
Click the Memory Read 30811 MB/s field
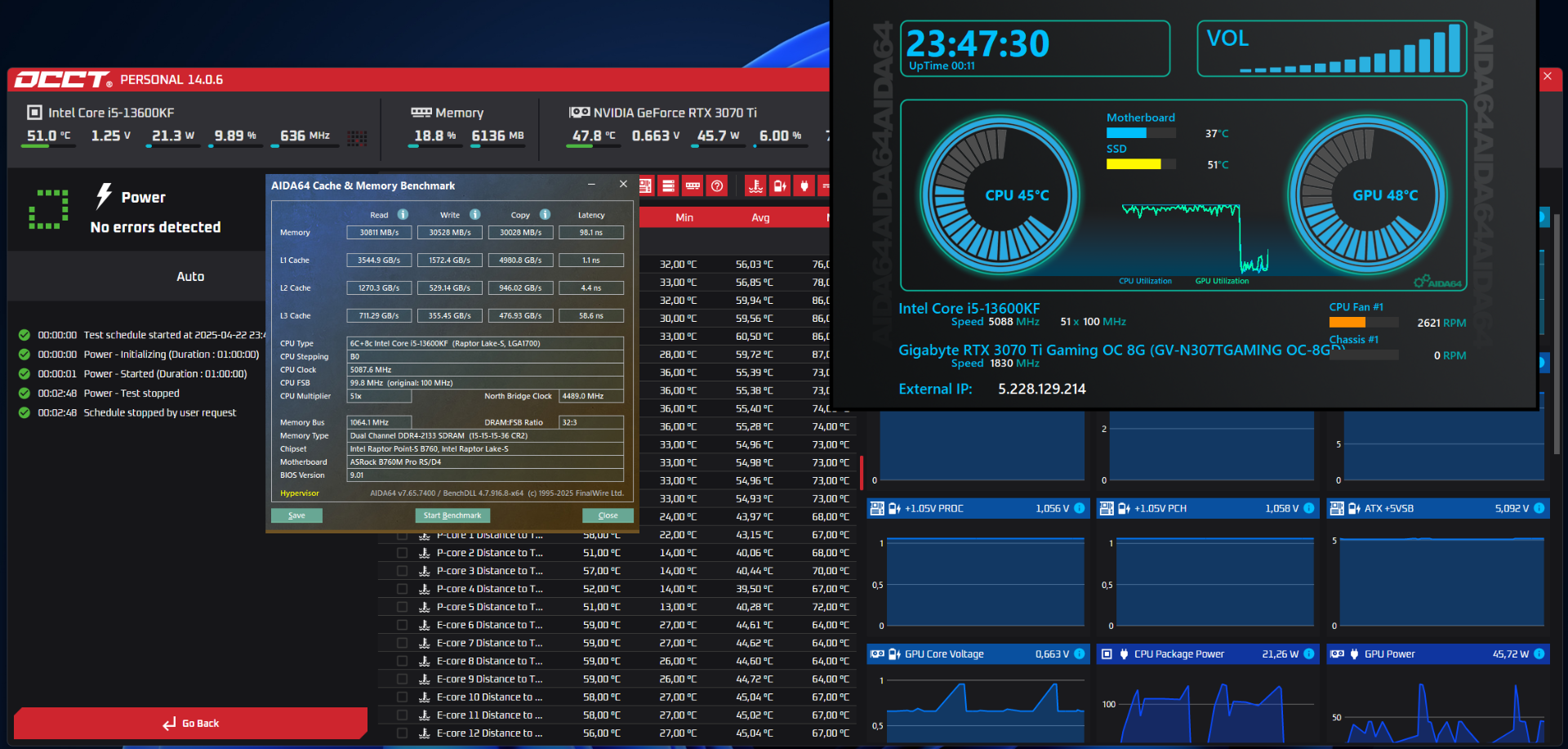379,233
